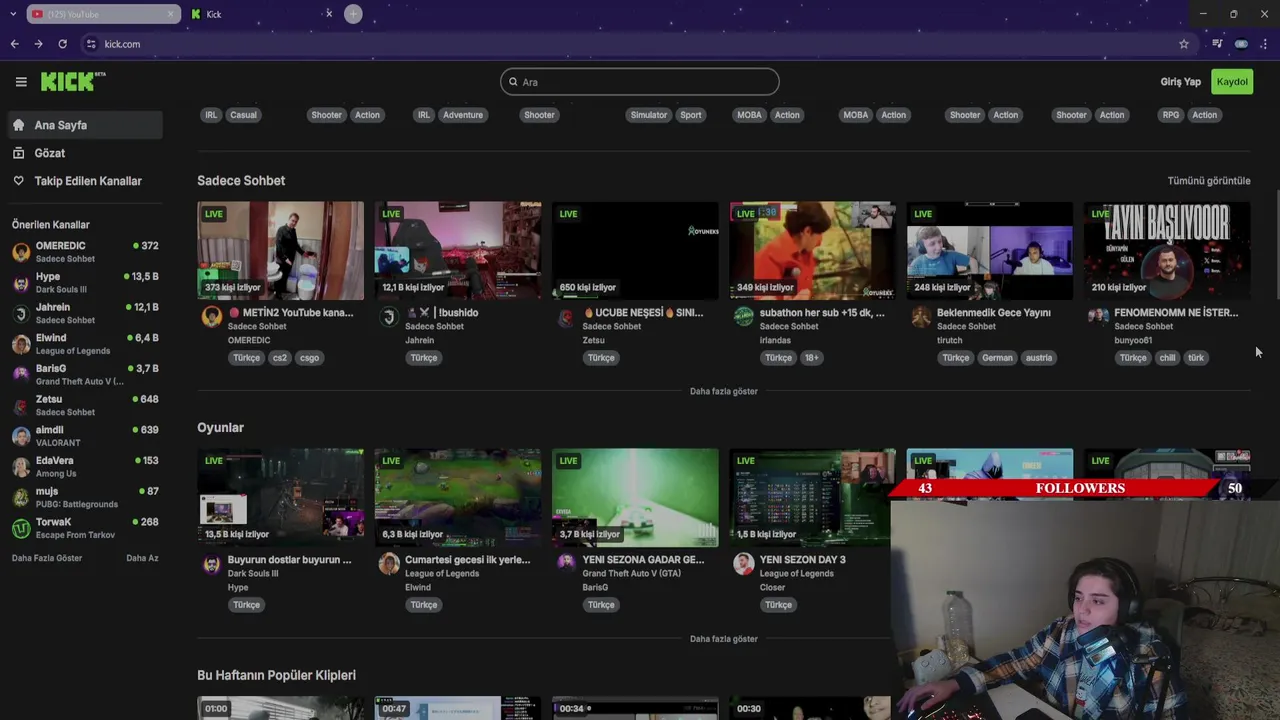Select the csgo tag
Viewport: 1280px width, 720px height.
(309, 358)
